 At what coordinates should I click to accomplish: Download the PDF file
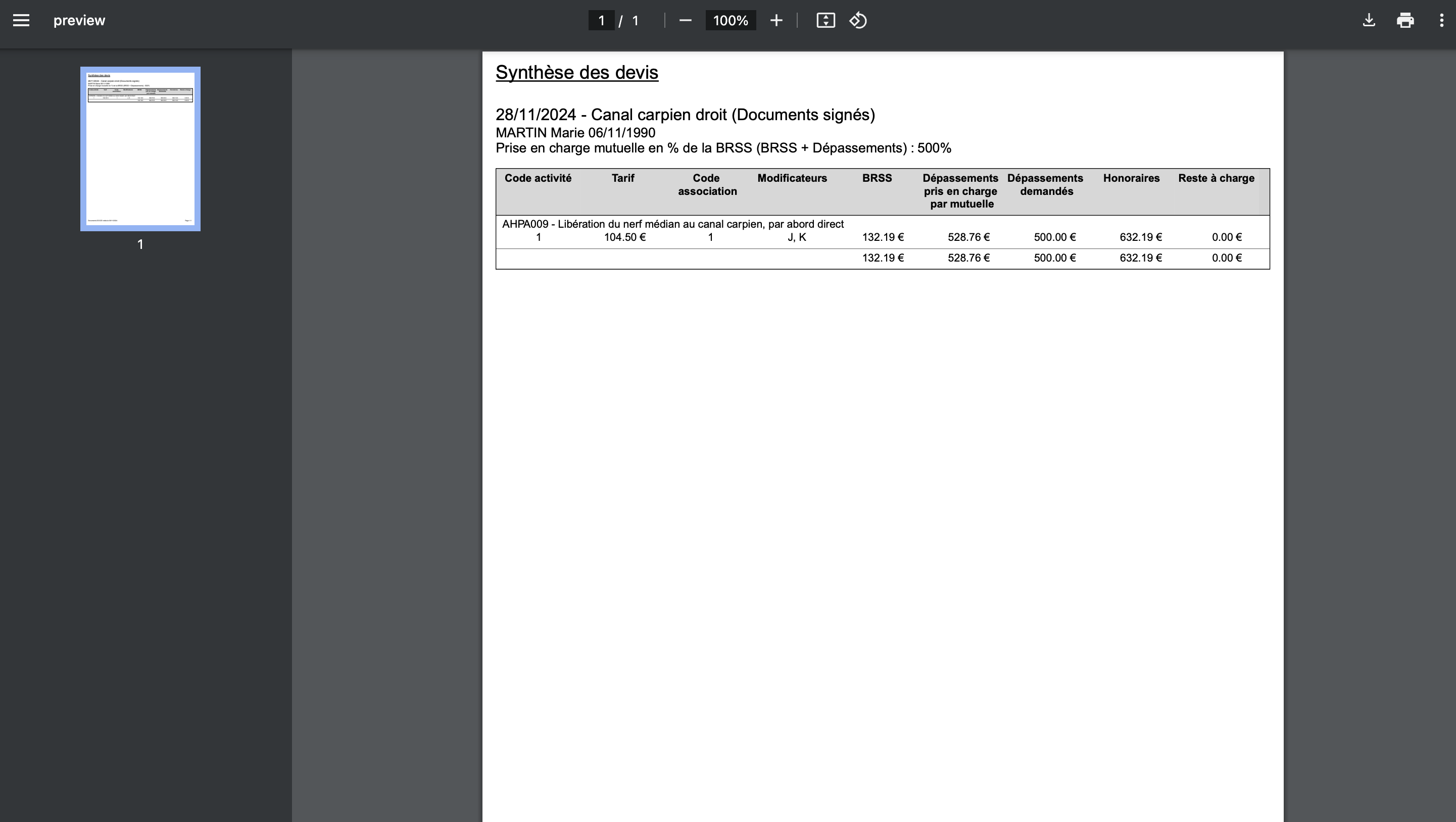click(x=1369, y=20)
